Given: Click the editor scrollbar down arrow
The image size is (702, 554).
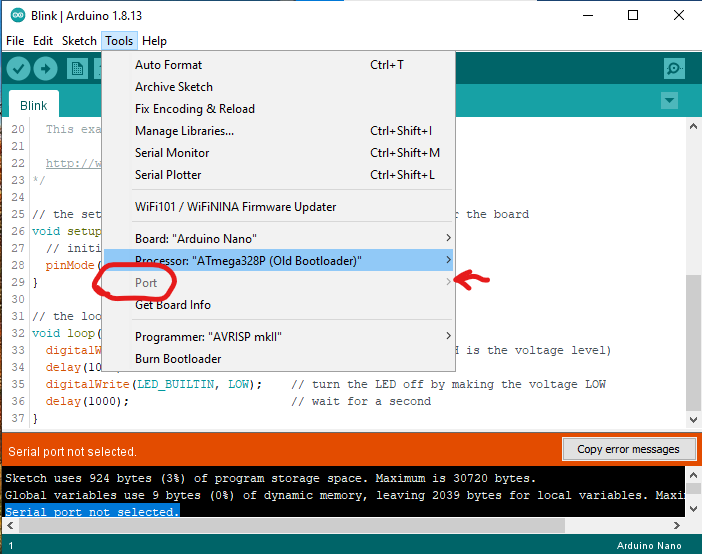Looking at the screenshot, I should click(x=693, y=420).
